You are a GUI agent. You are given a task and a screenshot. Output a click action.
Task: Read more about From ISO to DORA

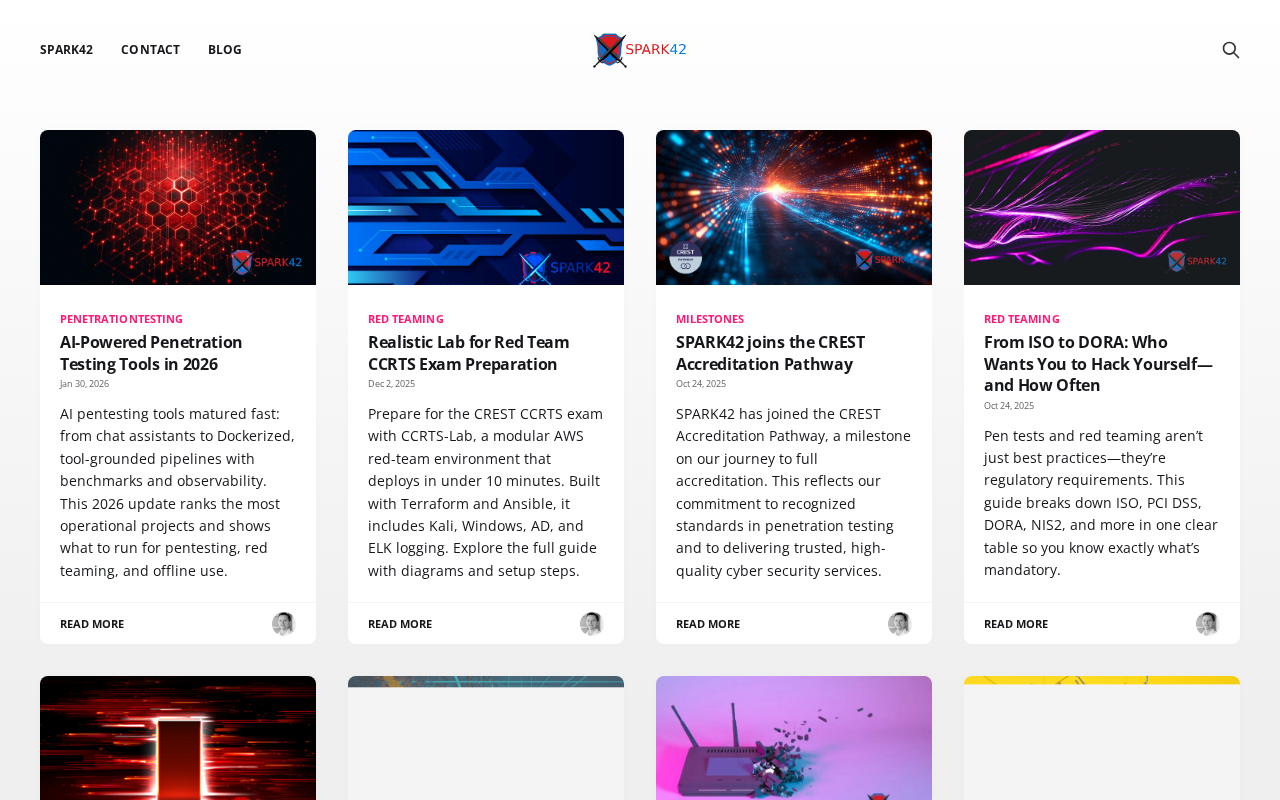click(x=1016, y=624)
